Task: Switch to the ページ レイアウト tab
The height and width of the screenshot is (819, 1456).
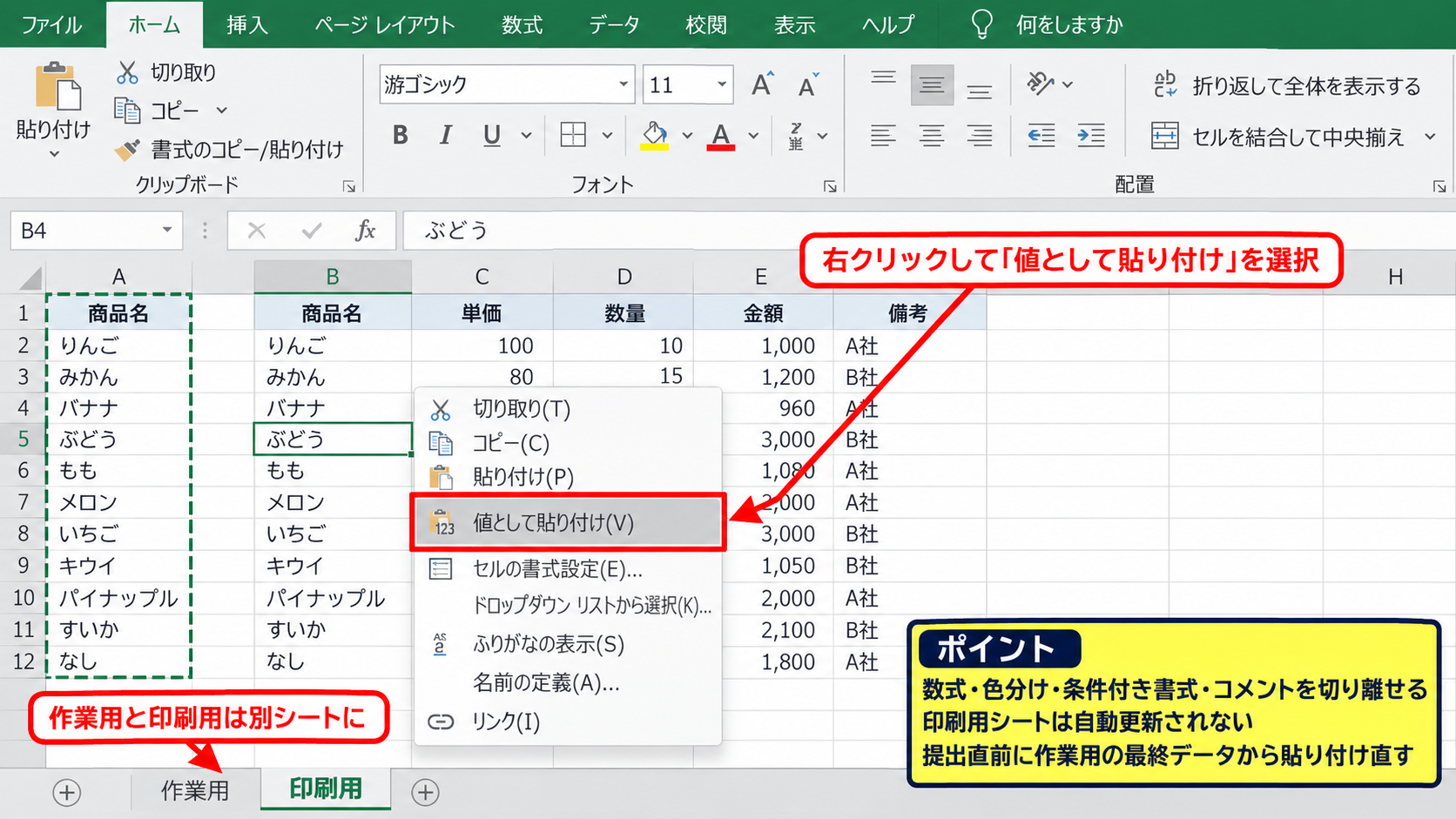Action: point(385,24)
